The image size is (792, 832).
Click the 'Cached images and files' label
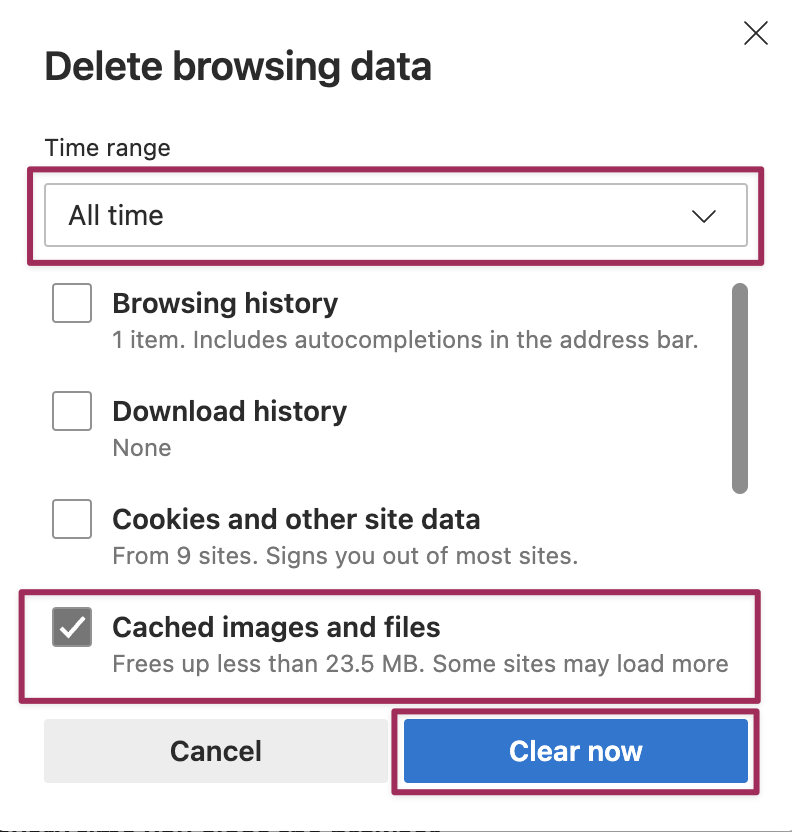[276, 627]
